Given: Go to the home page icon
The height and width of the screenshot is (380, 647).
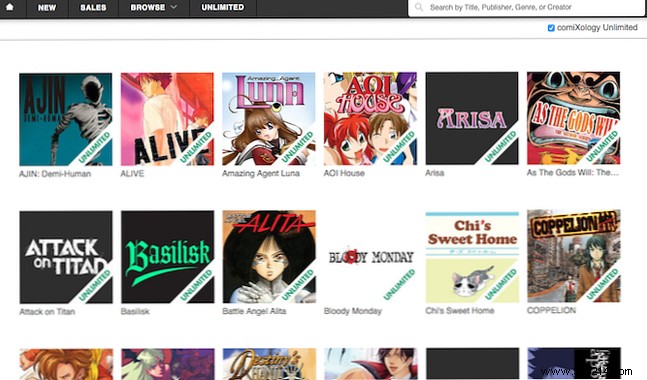Looking at the screenshot, I should tap(10, 7).
